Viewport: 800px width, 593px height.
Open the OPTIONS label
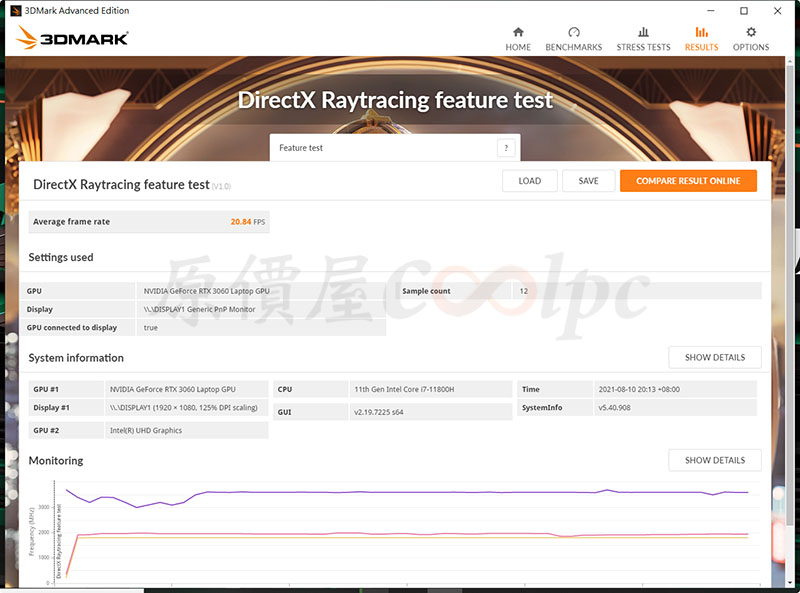[751, 47]
